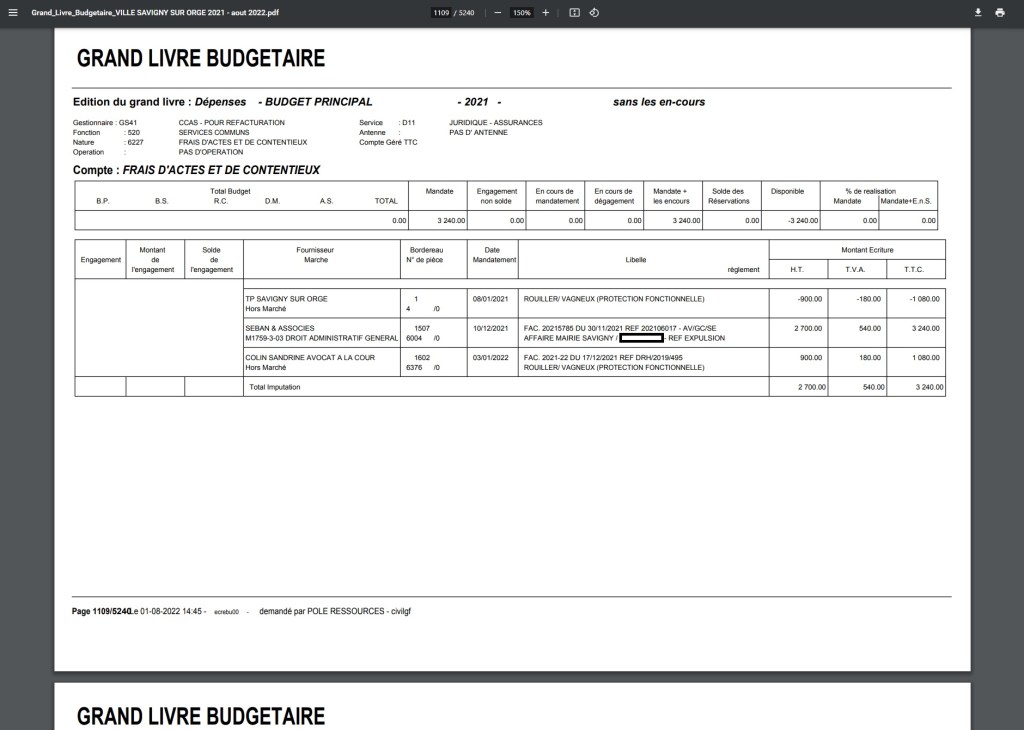The width and height of the screenshot is (1024, 730).
Task: Select the total amount 3 240.00 cell
Action: tap(930, 386)
